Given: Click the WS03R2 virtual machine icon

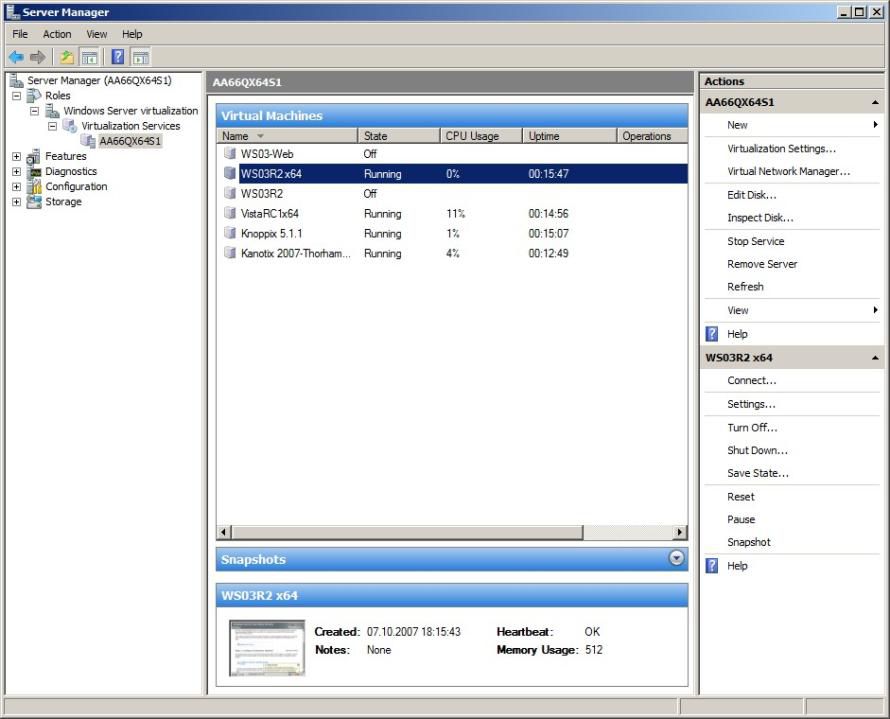Looking at the screenshot, I should [x=230, y=193].
